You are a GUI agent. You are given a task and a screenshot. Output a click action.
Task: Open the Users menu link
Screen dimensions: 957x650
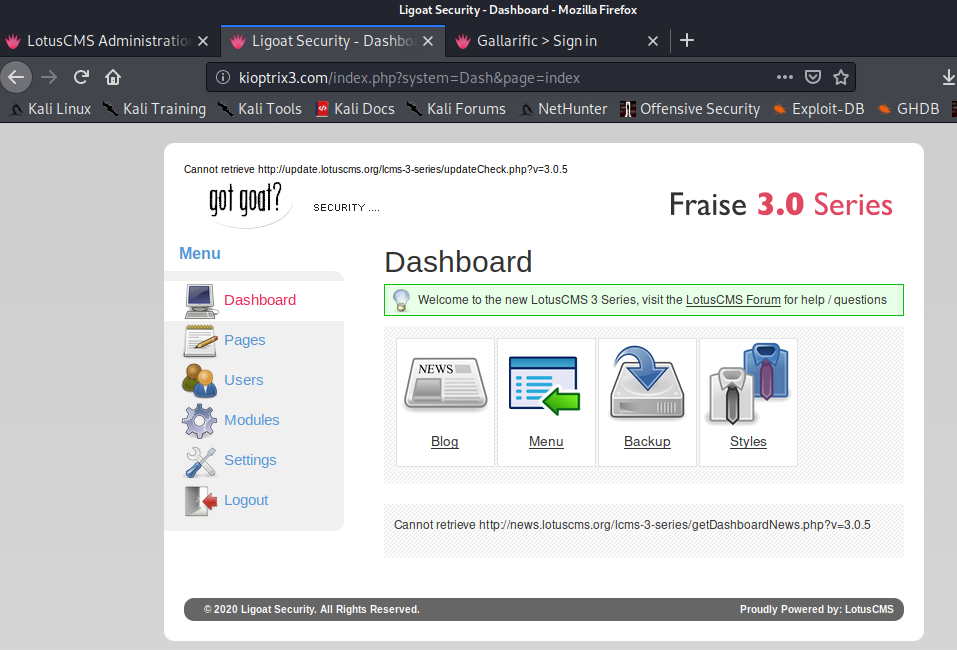click(x=244, y=380)
